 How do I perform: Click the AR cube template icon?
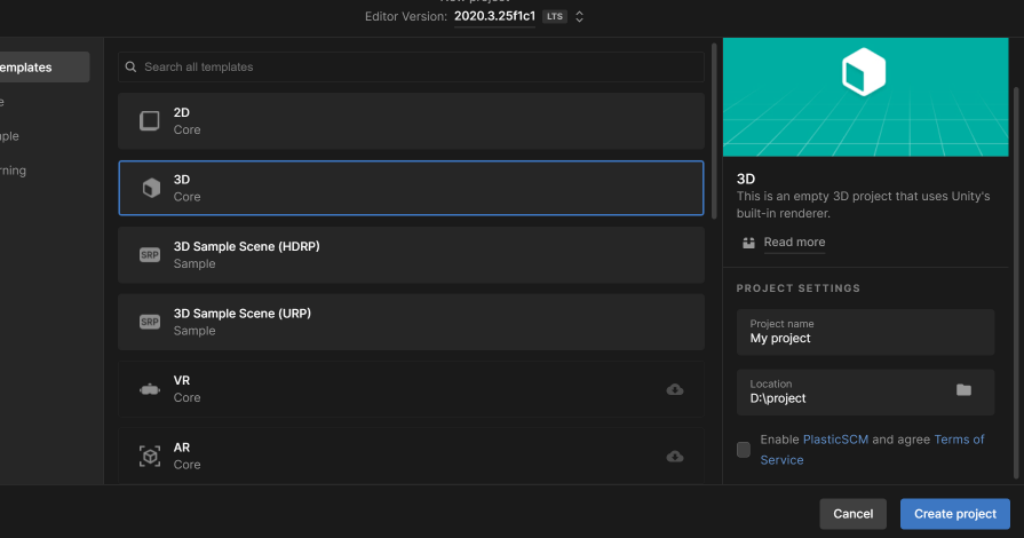click(x=150, y=456)
